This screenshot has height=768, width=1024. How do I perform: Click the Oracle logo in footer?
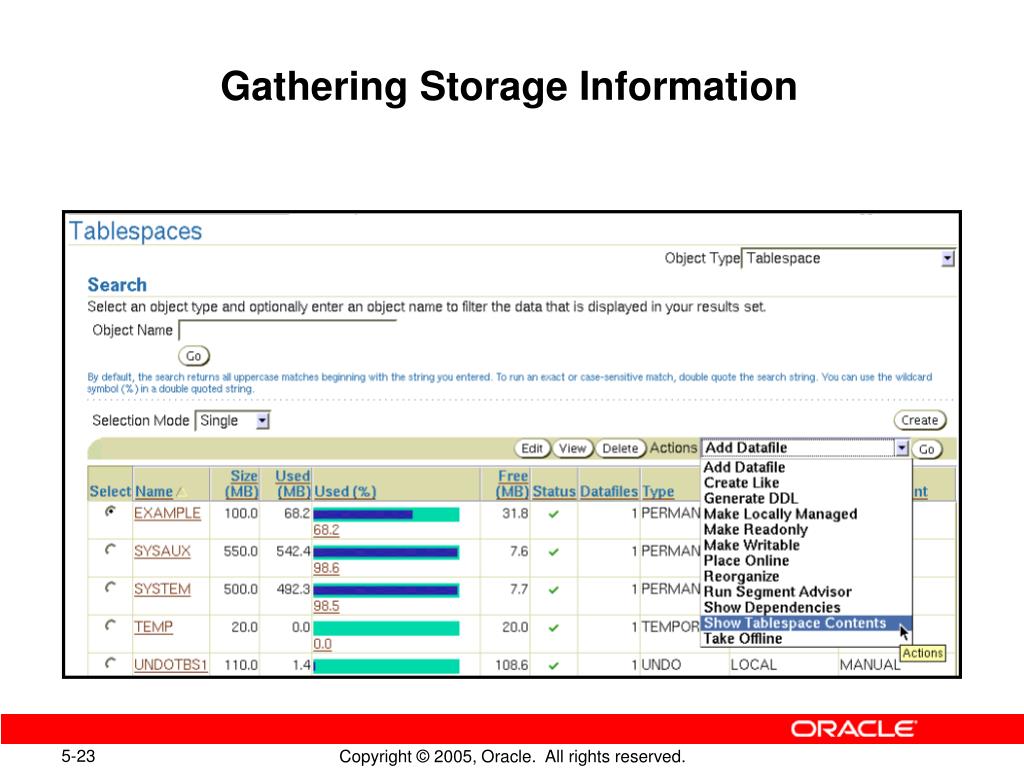854,729
